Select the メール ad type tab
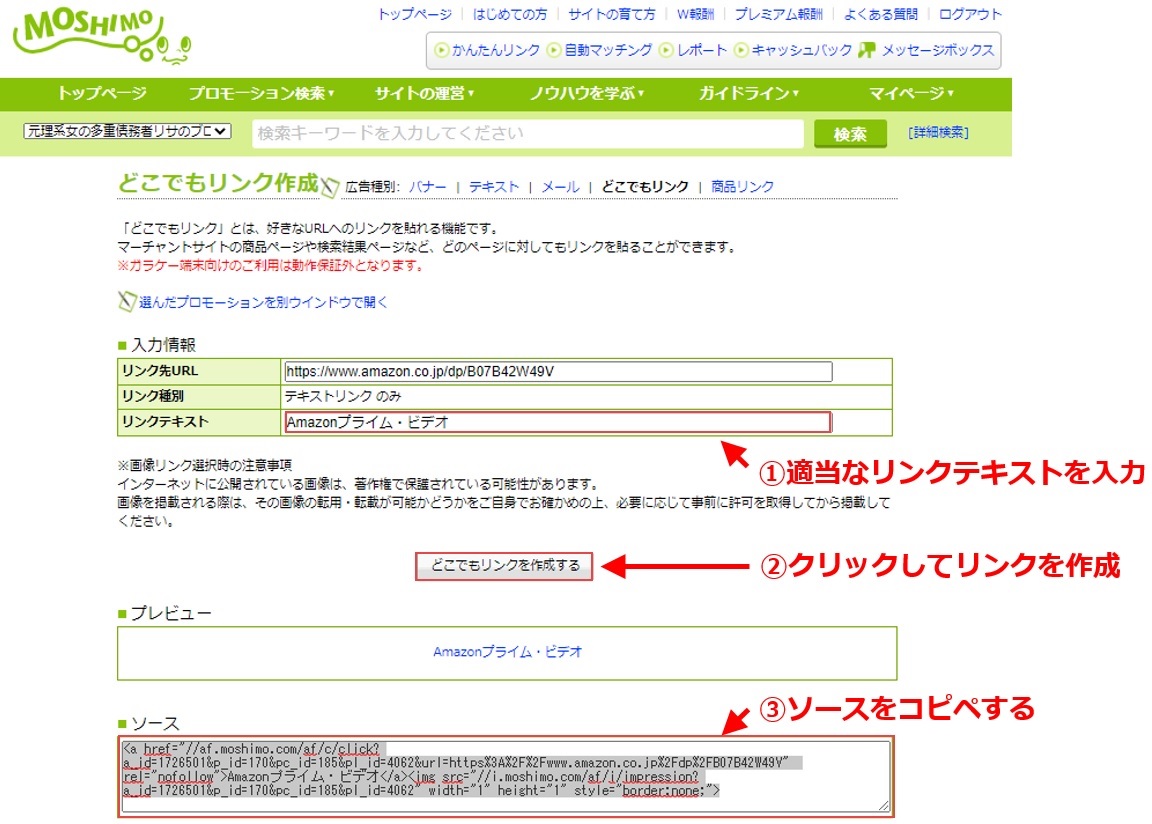 click(561, 187)
